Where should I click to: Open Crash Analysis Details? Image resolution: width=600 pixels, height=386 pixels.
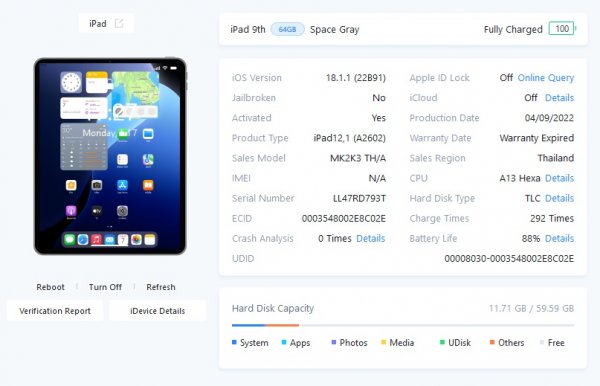coord(370,238)
